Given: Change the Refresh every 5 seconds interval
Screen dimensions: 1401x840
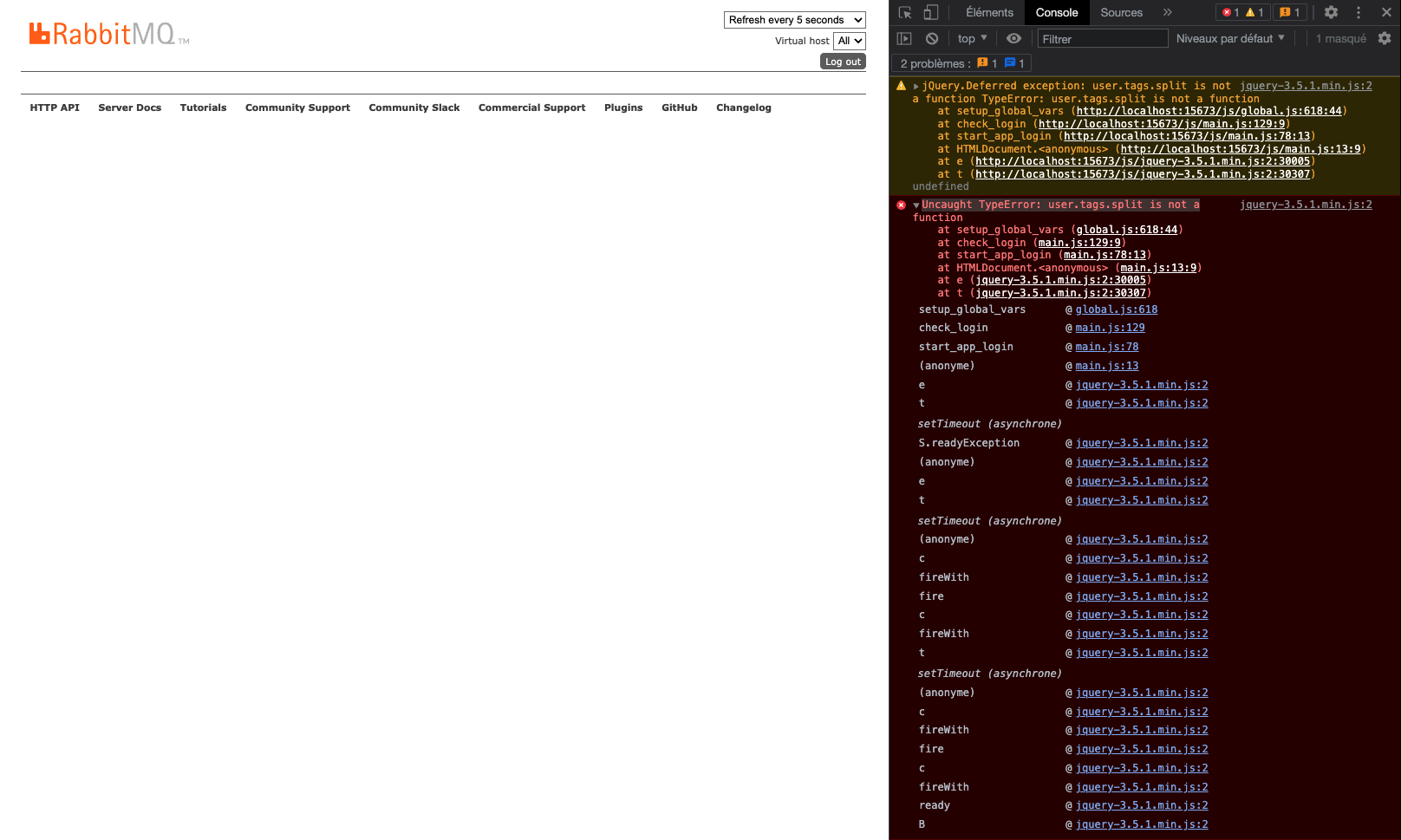Looking at the screenshot, I should coord(794,20).
